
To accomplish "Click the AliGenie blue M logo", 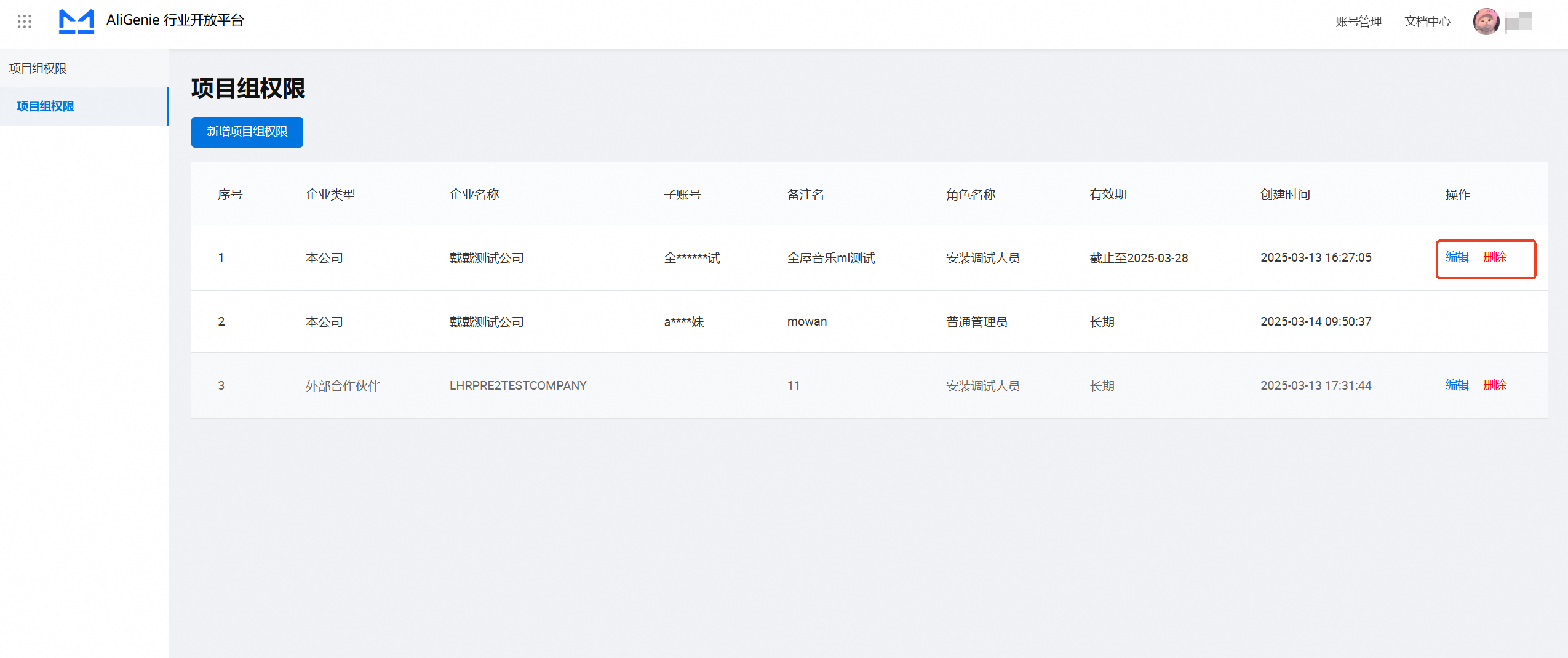I will pyautogui.click(x=76, y=22).
